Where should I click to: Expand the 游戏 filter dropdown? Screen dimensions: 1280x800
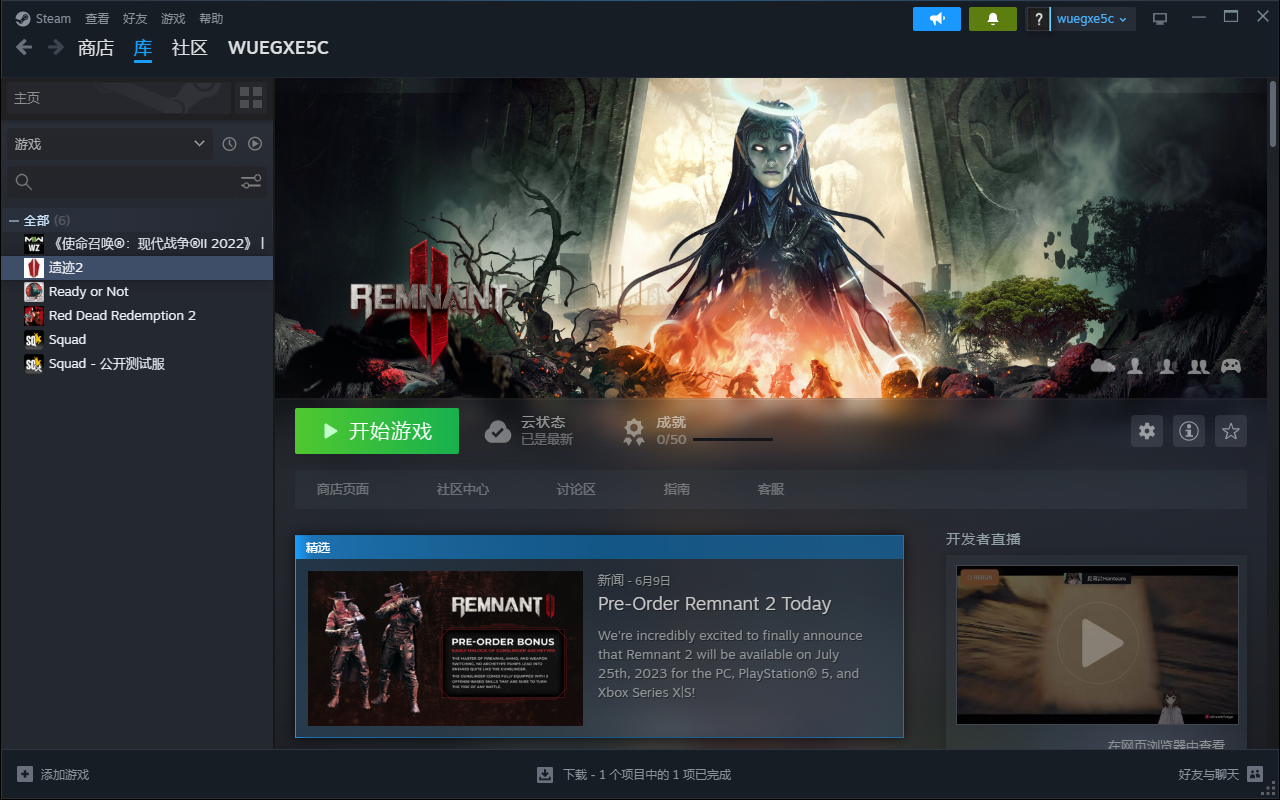(110, 144)
